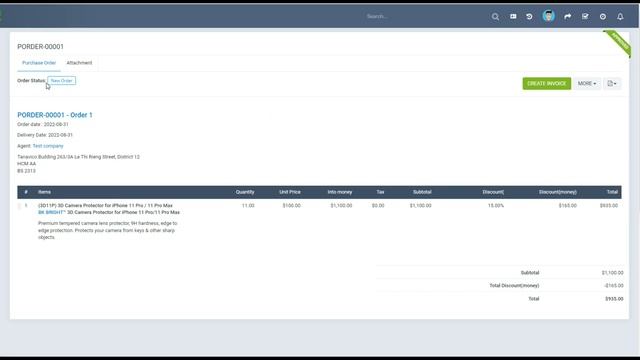Screen dimensions: 640x360
Task: Open the Test company agent link
Action: (48, 146)
